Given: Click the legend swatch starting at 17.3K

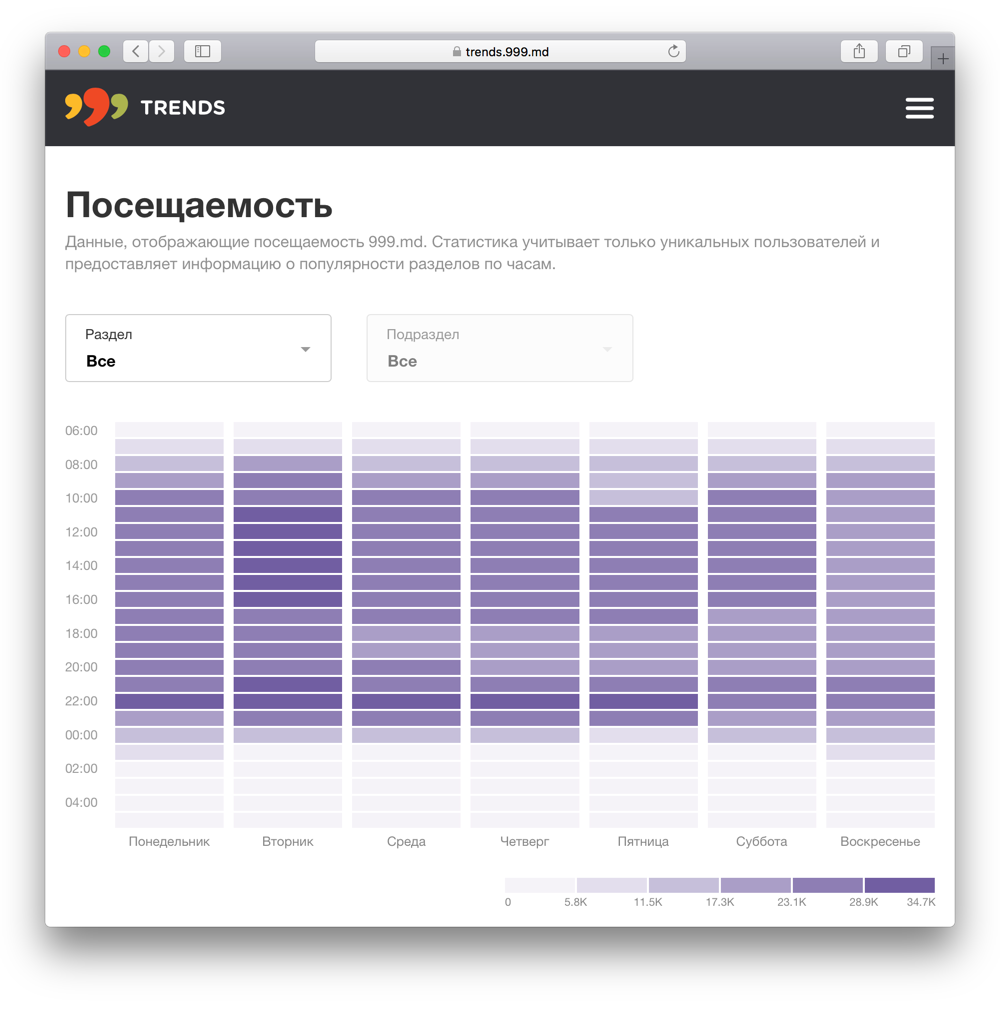Looking at the screenshot, I should [756, 885].
